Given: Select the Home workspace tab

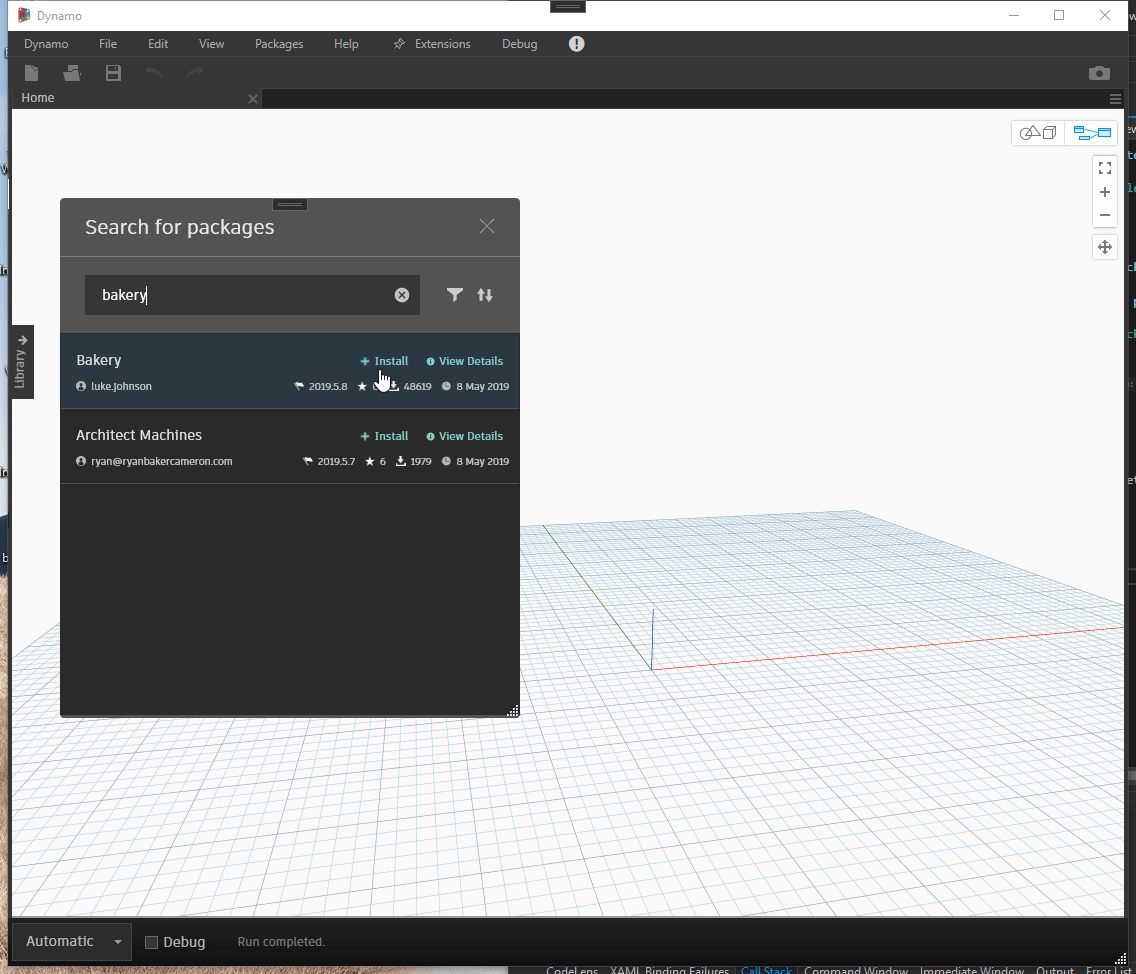Looking at the screenshot, I should [38, 97].
